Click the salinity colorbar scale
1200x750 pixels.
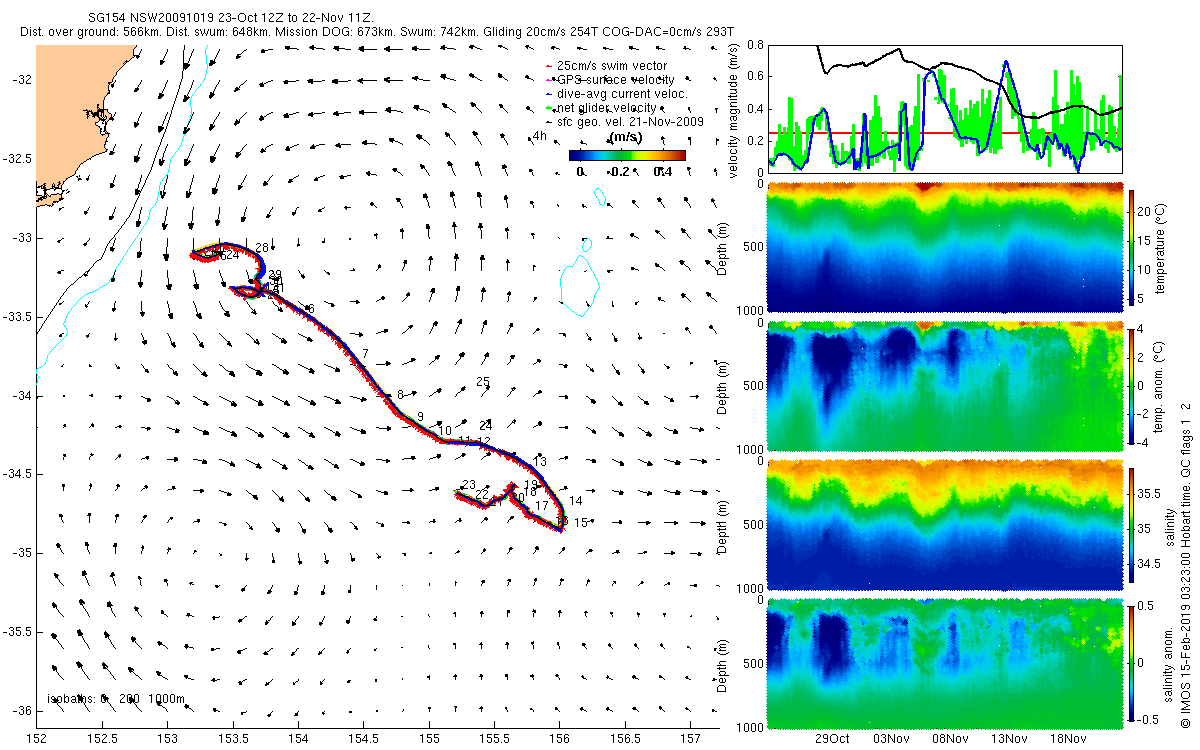(x=1133, y=524)
